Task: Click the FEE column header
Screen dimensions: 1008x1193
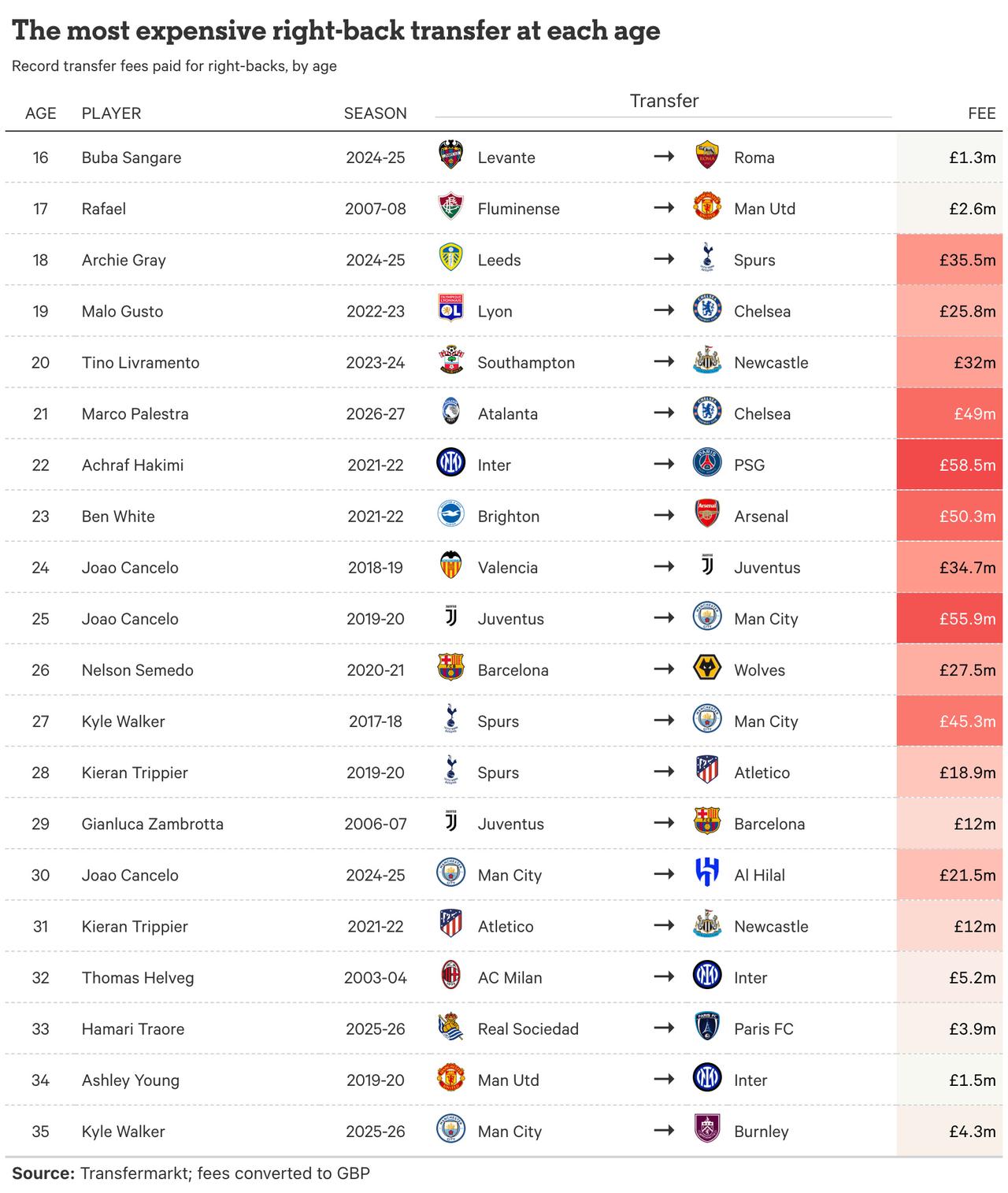Action: tap(982, 113)
